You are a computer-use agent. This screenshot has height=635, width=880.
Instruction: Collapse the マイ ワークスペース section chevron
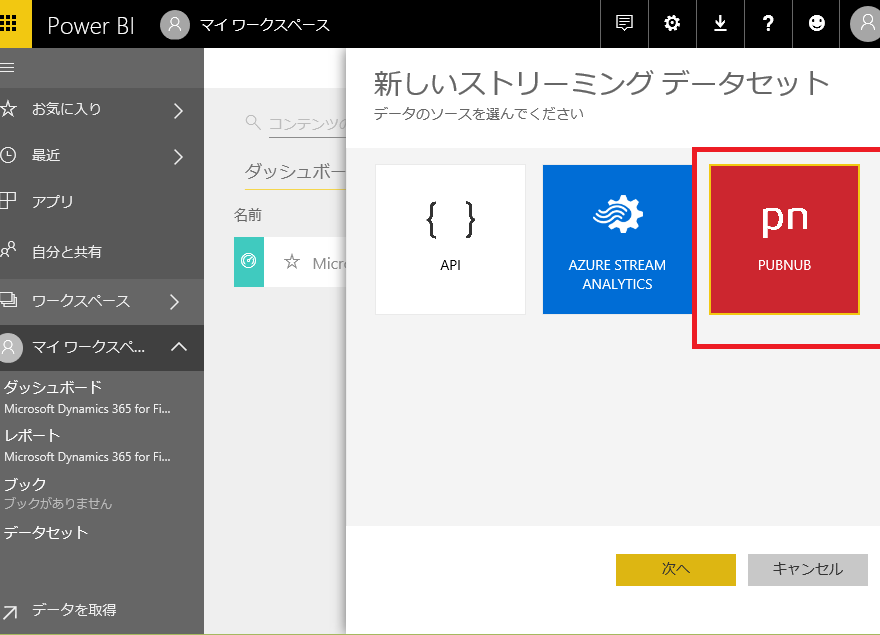178,347
